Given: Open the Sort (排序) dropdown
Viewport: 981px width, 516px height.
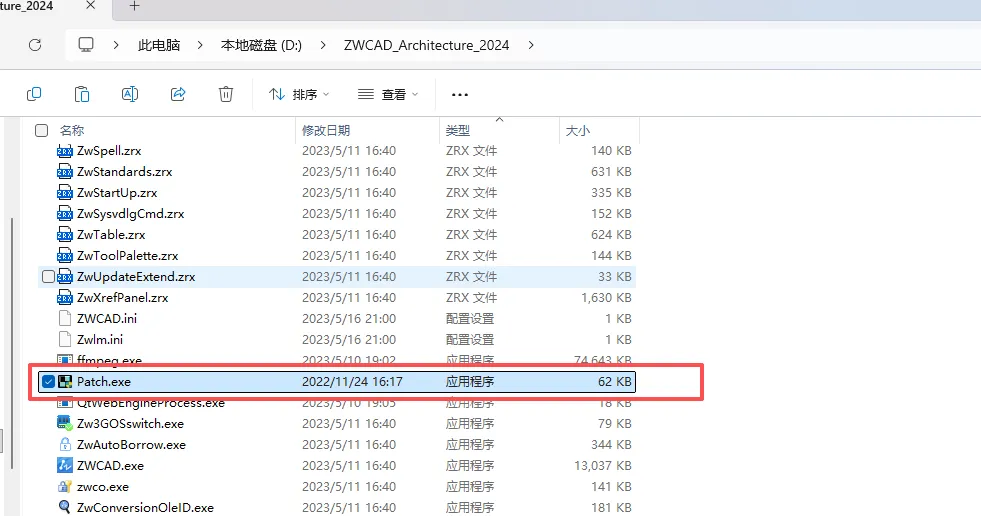Looking at the screenshot, I should point(299,94).
